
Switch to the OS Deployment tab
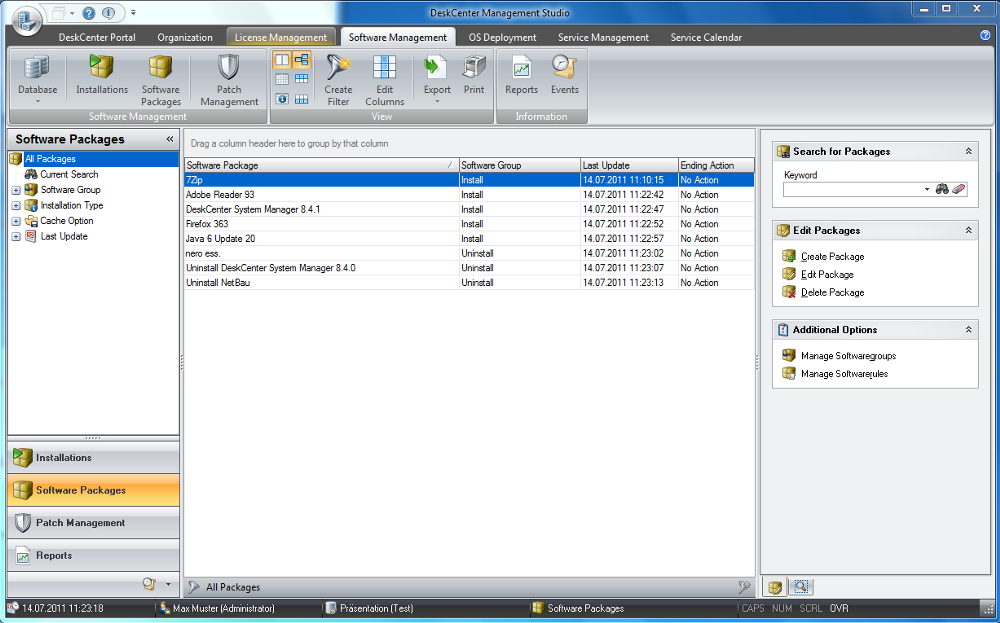pyautogui.click(x=502, y=37)
